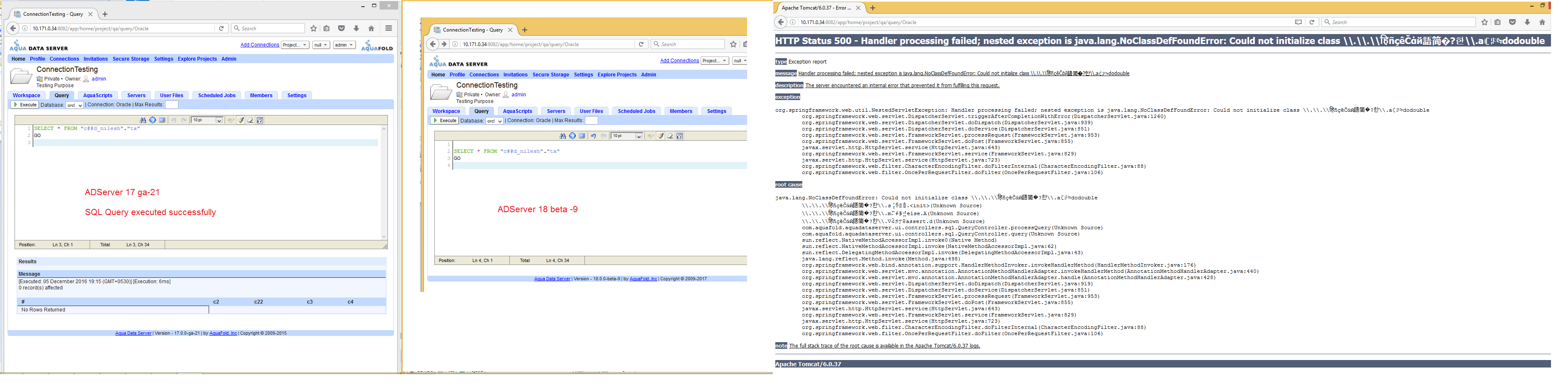Open new tab in Tomcat error window

873,8
